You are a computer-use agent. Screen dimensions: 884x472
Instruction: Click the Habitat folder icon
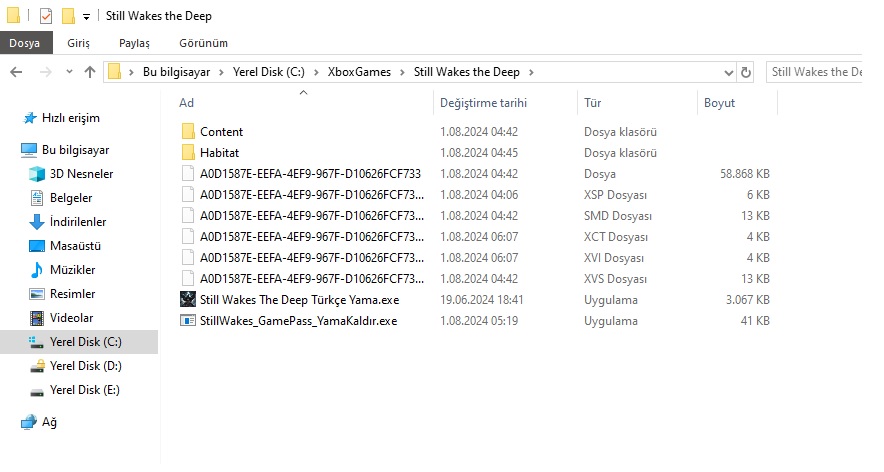click(x=188, y=152)
